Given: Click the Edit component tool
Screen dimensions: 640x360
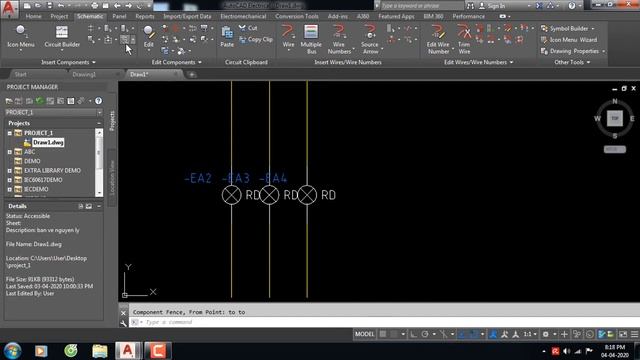Looking at the screenshot, I should tap(149, 36).
